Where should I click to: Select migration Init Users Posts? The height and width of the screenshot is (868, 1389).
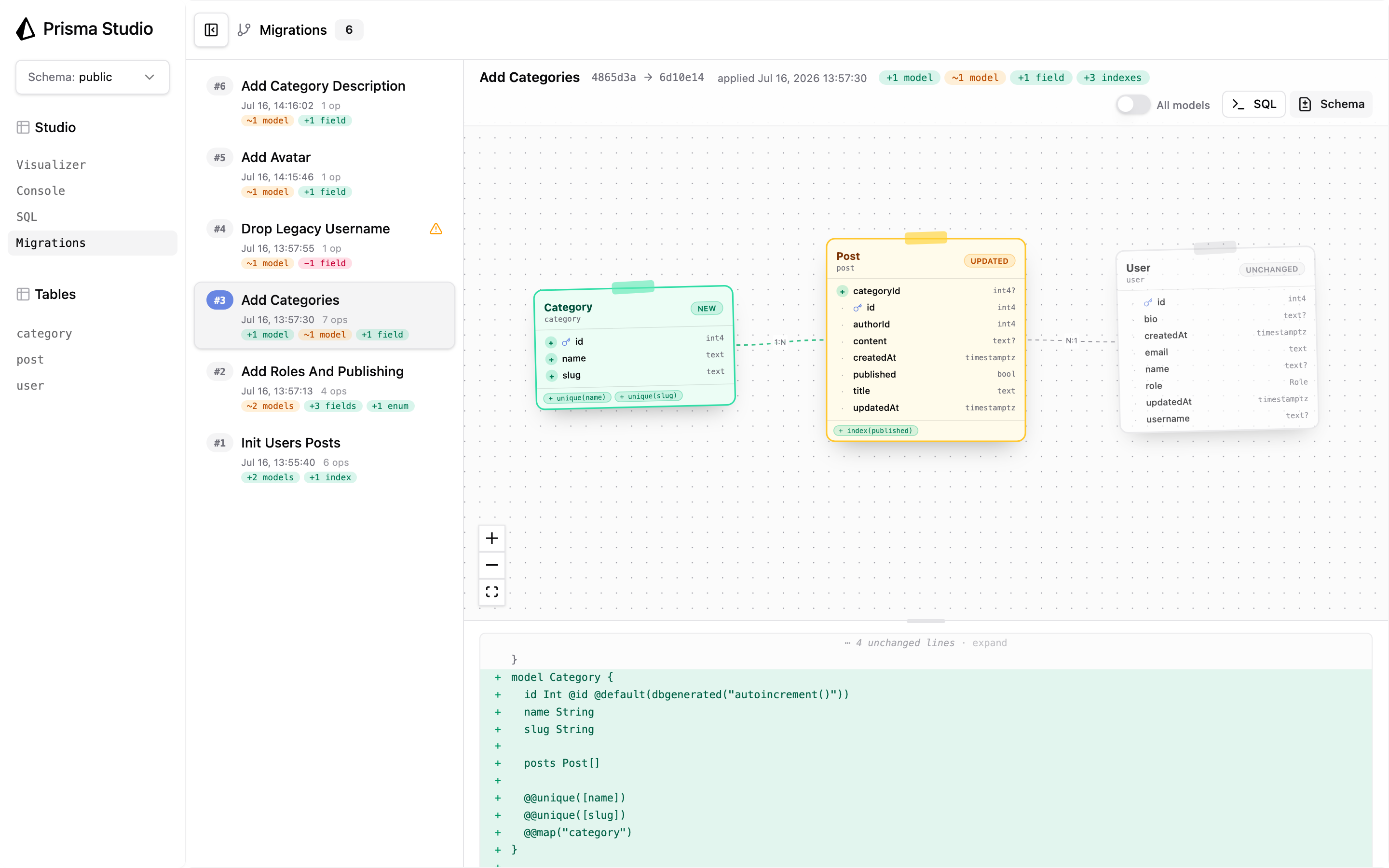tap(324, 459)
